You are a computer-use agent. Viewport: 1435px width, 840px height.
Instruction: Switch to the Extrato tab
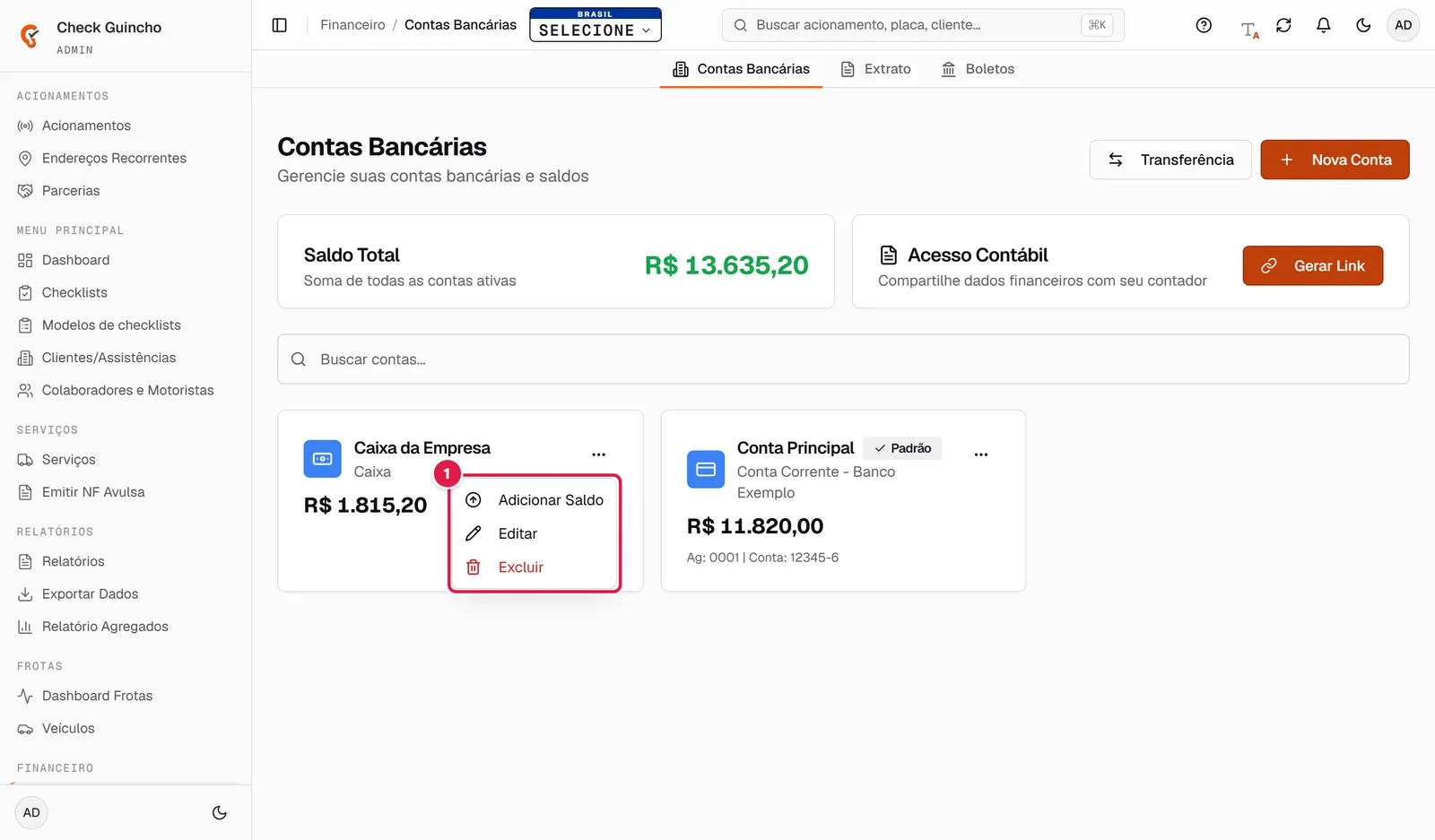click(x=875, y=69)
